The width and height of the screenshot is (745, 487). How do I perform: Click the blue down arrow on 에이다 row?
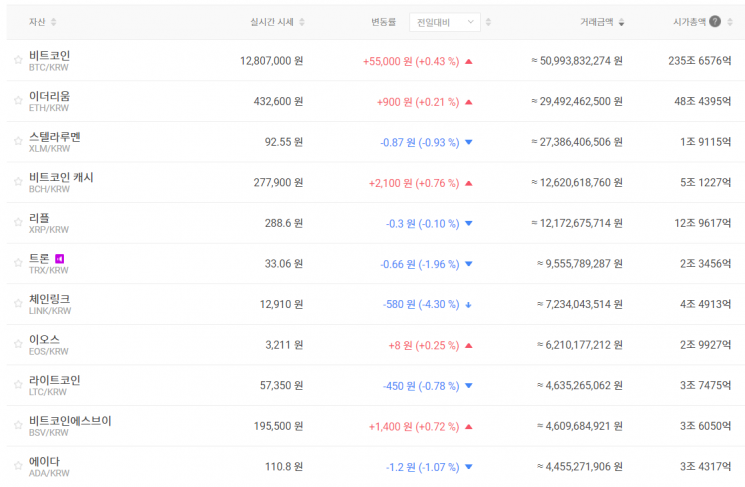[x=469, y=467]
